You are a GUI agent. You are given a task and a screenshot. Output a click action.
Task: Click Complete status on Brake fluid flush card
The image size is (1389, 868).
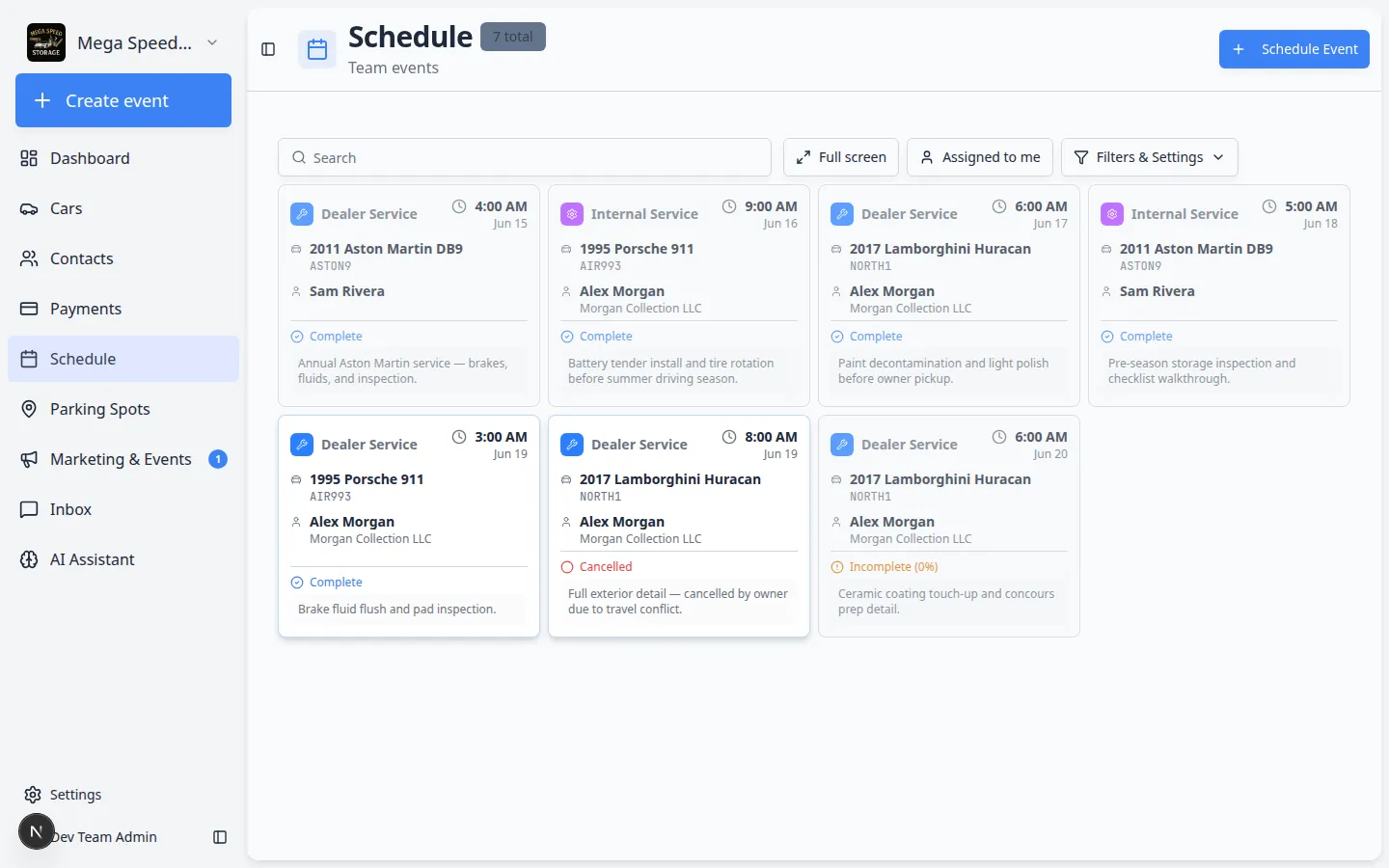point(326,583)
